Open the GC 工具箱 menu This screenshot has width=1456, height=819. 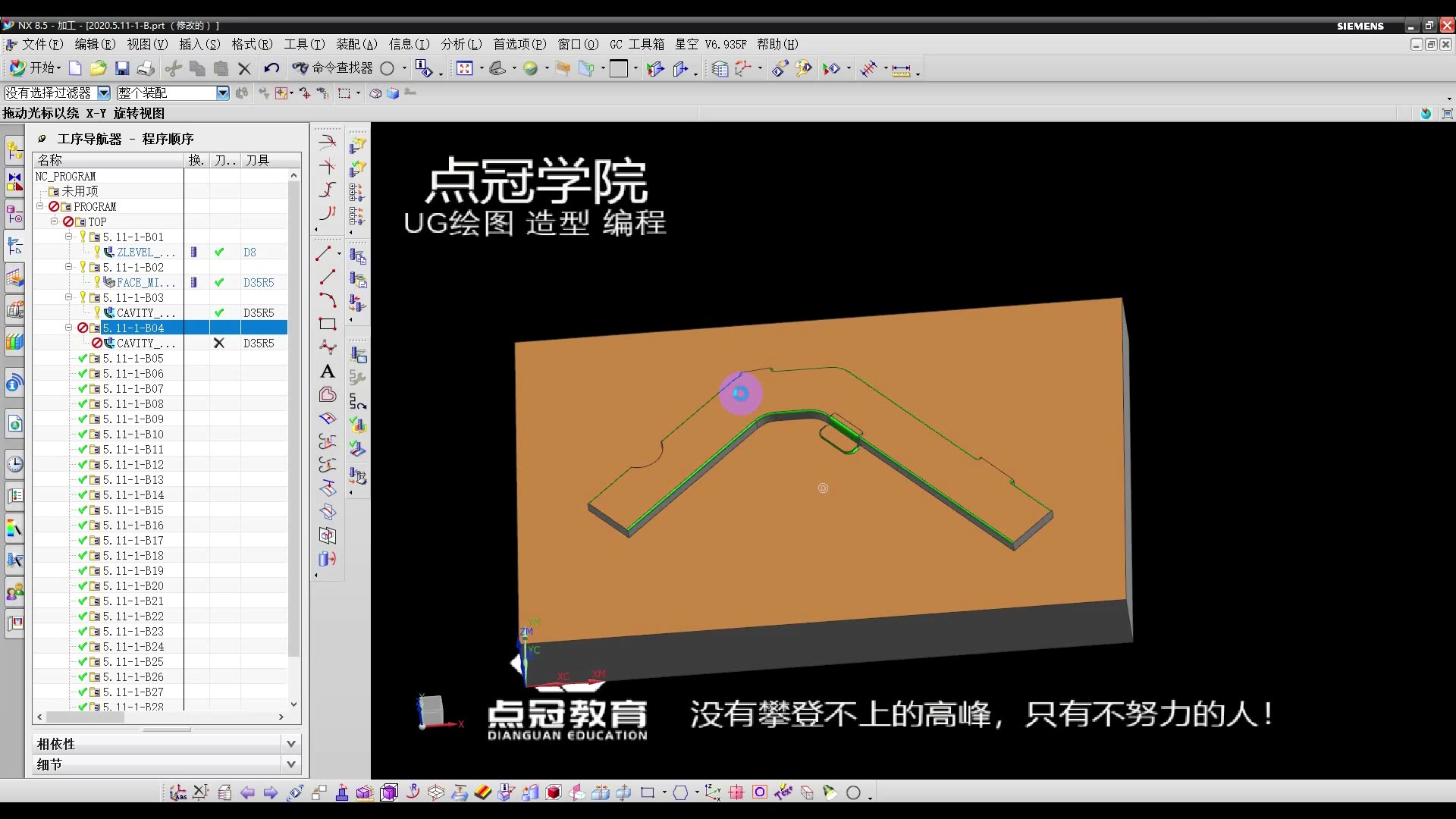tap(637, 45)
